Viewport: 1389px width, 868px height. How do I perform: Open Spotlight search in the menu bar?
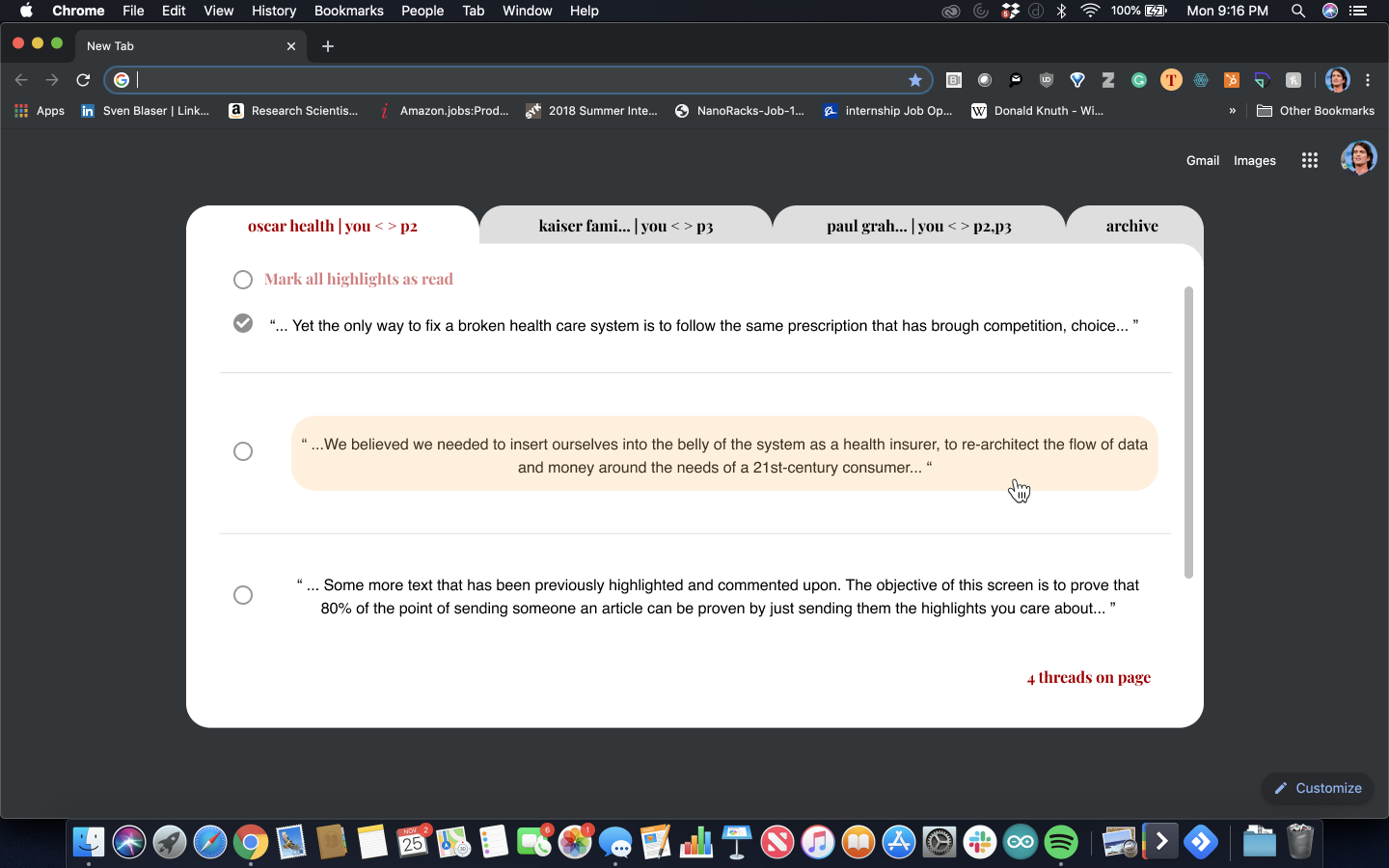click(1298, 11)
